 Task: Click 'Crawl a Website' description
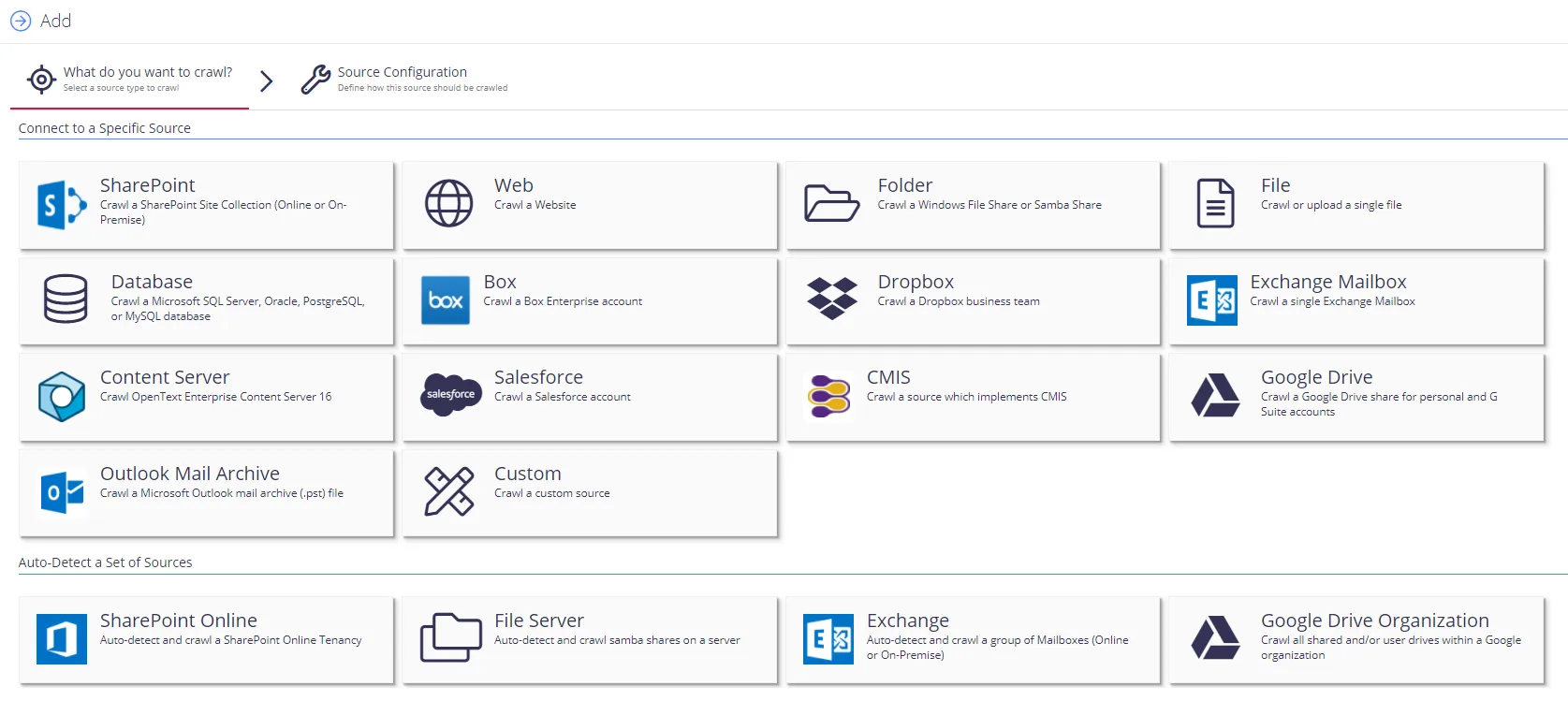535,205
